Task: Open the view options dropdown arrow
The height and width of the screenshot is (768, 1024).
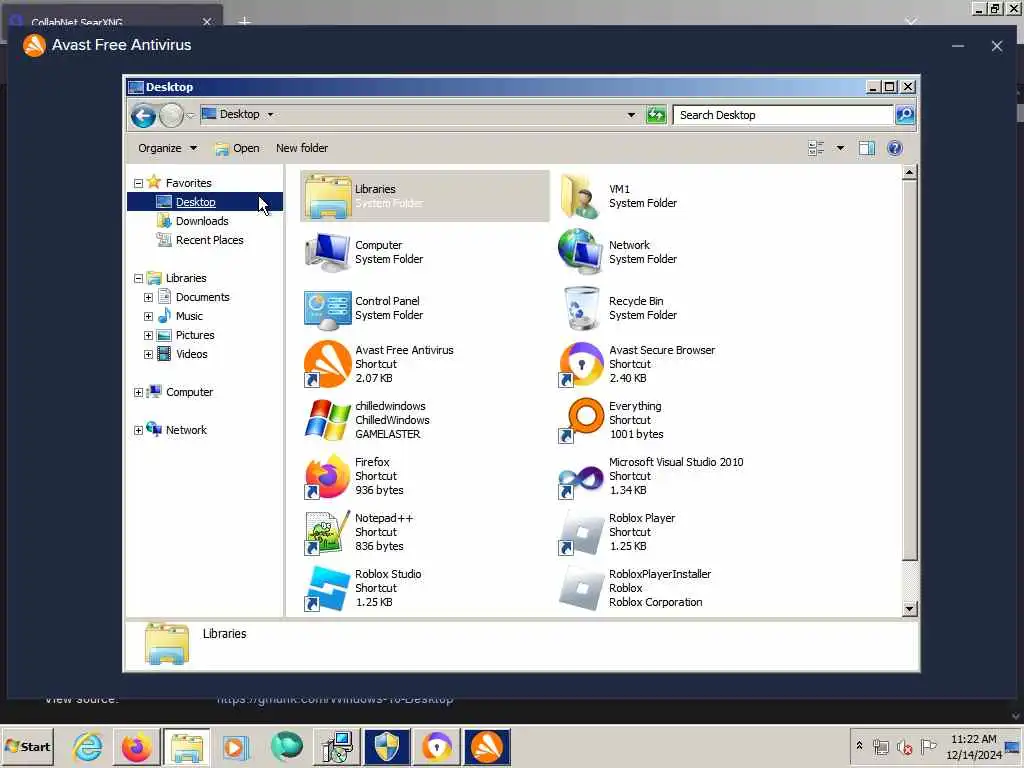Action: [x=840, y=148]
